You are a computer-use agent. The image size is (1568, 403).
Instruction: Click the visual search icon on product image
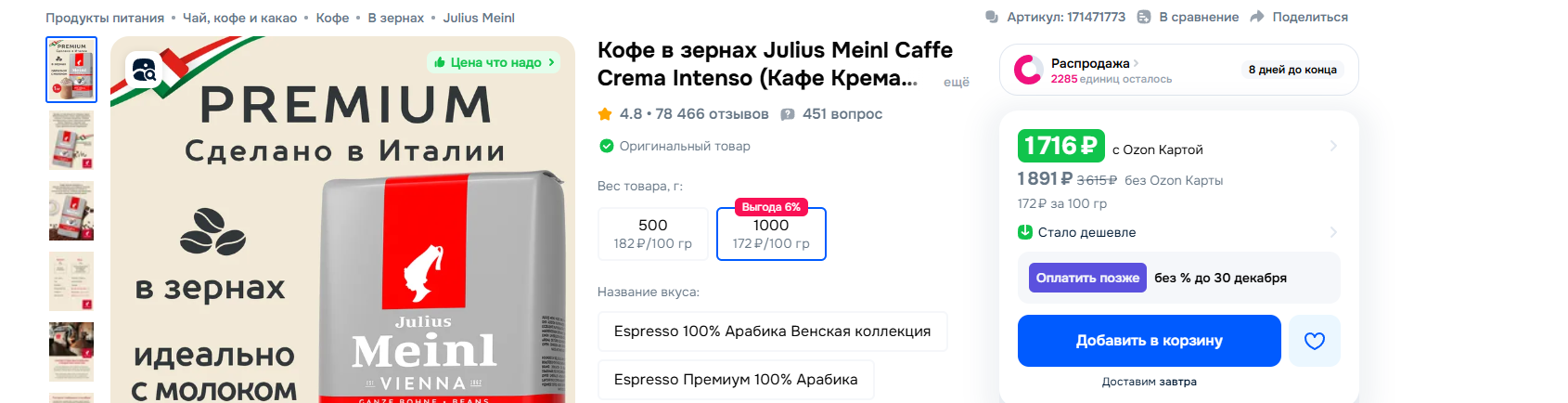tap(145, 70)
